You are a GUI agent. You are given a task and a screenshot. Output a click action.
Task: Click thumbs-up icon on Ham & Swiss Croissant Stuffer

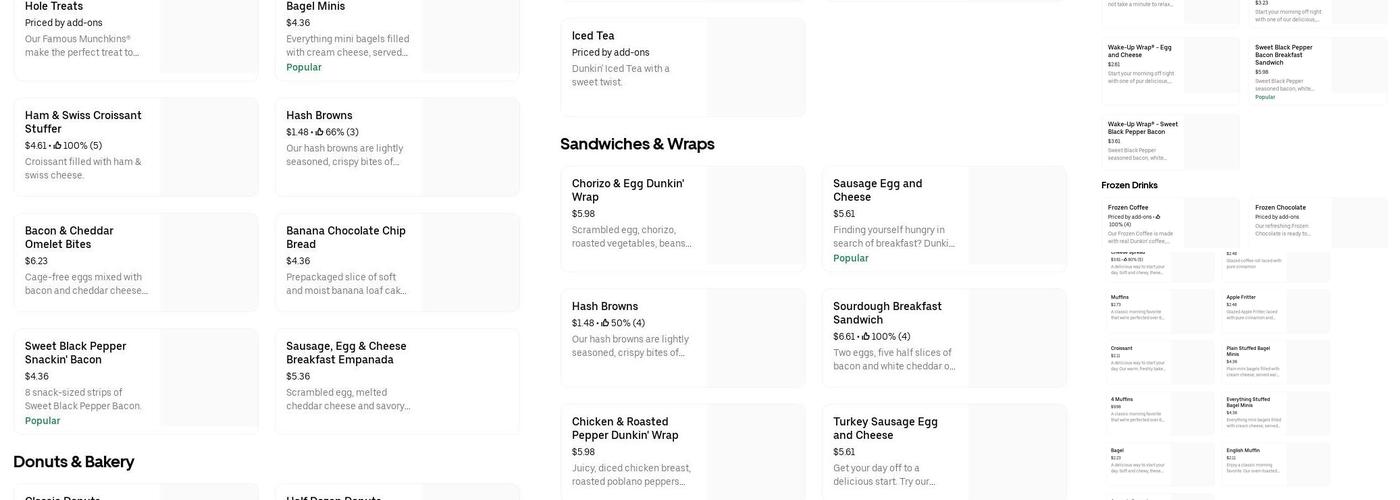(x=57, y=146)
